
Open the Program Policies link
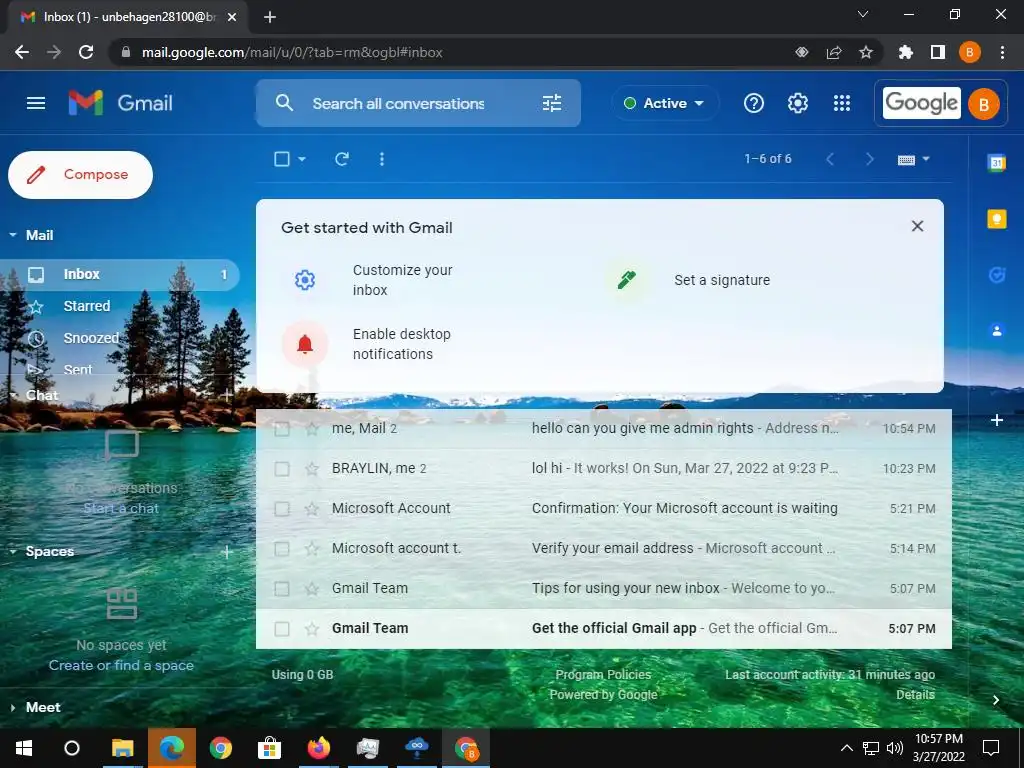click(x=603, y=674)
